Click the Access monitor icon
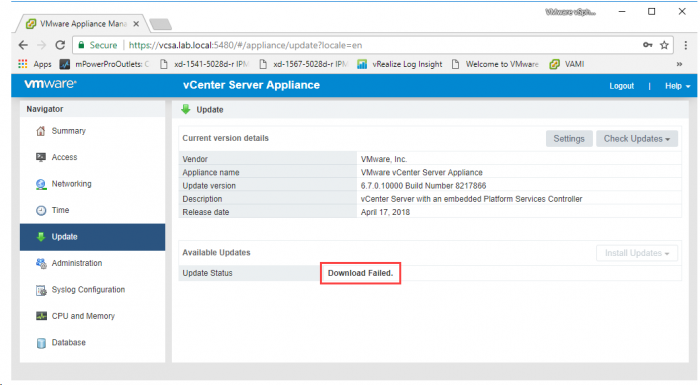 point(41,157)
